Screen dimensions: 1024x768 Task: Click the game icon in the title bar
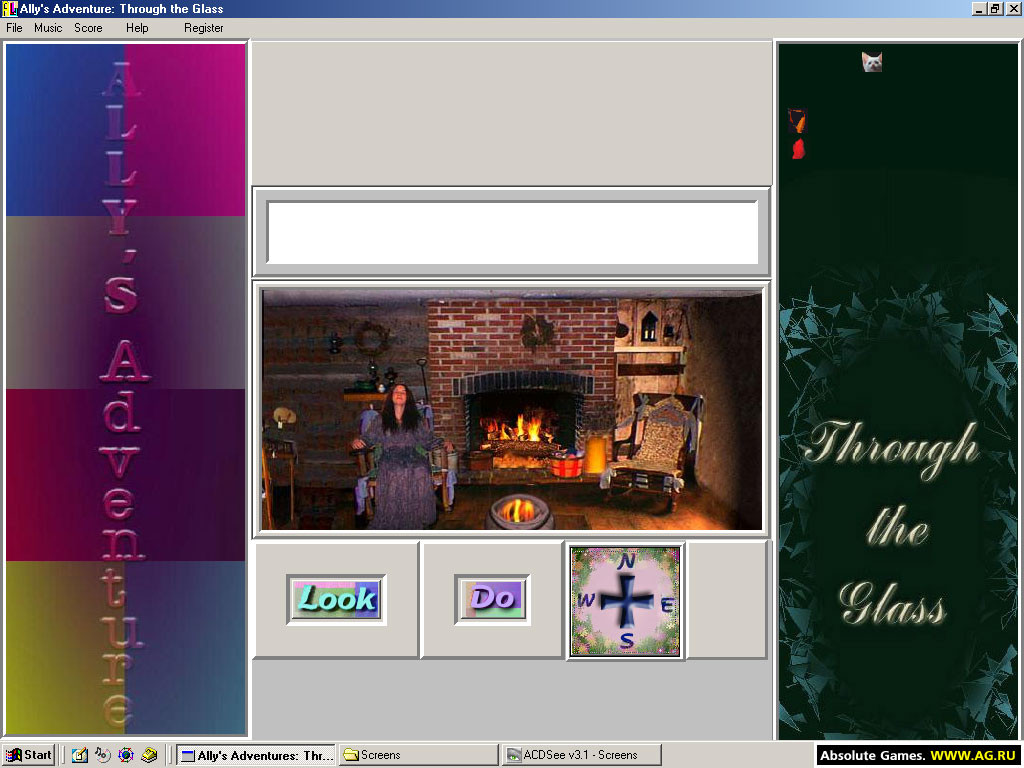point(10,8)
